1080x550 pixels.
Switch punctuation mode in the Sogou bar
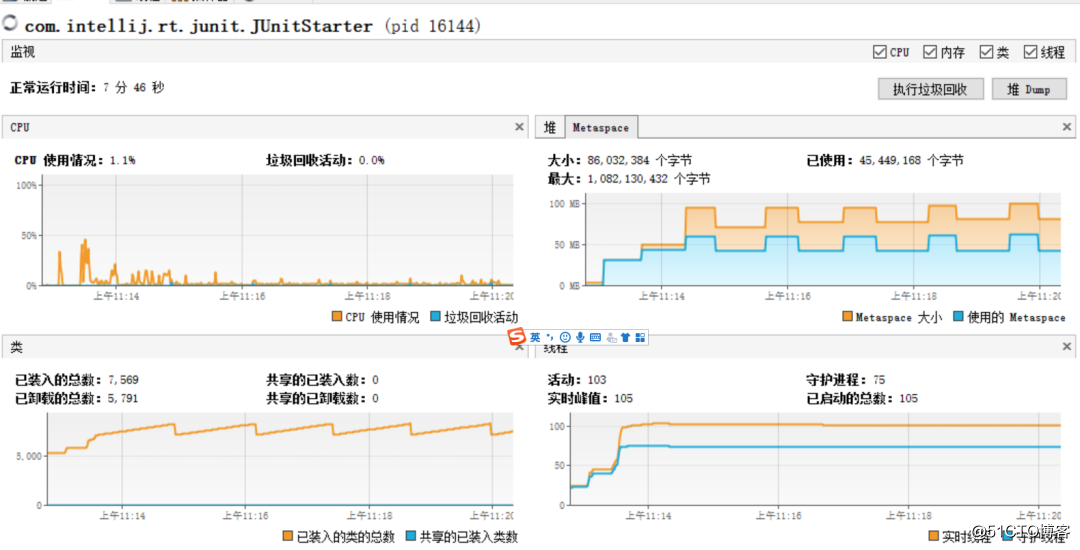coord(550,337)
